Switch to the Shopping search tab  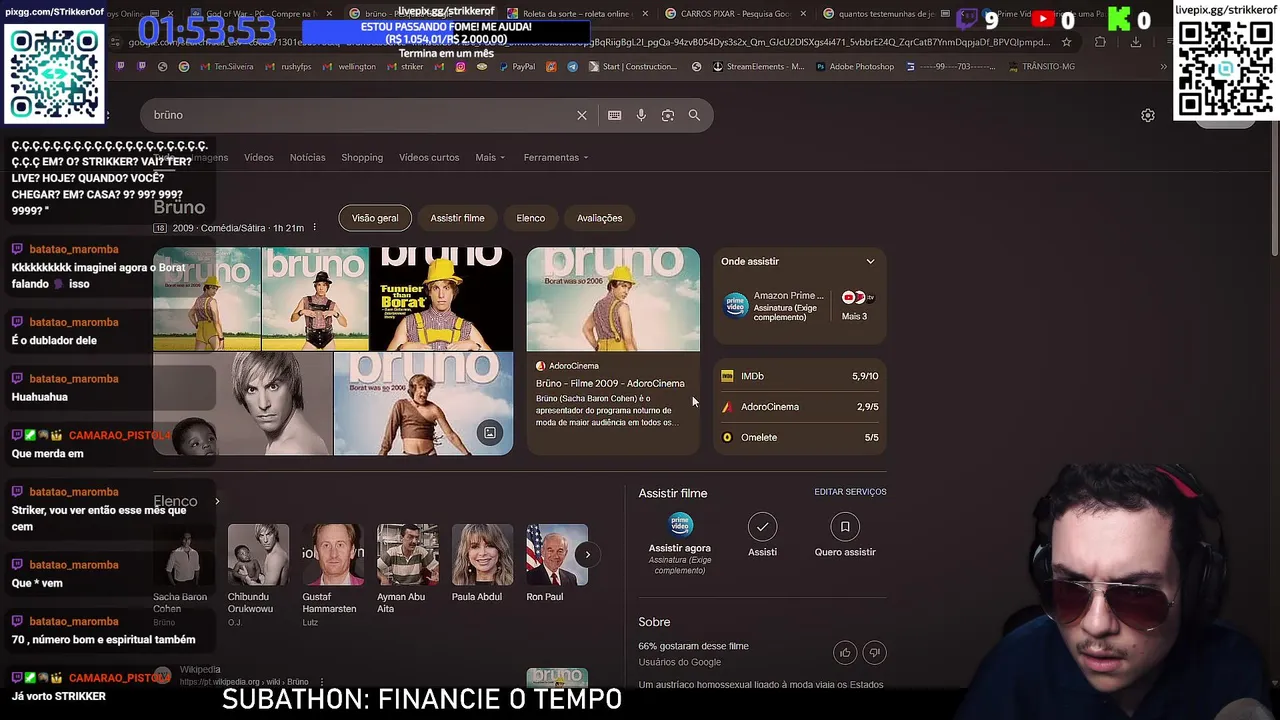(362, 158)
